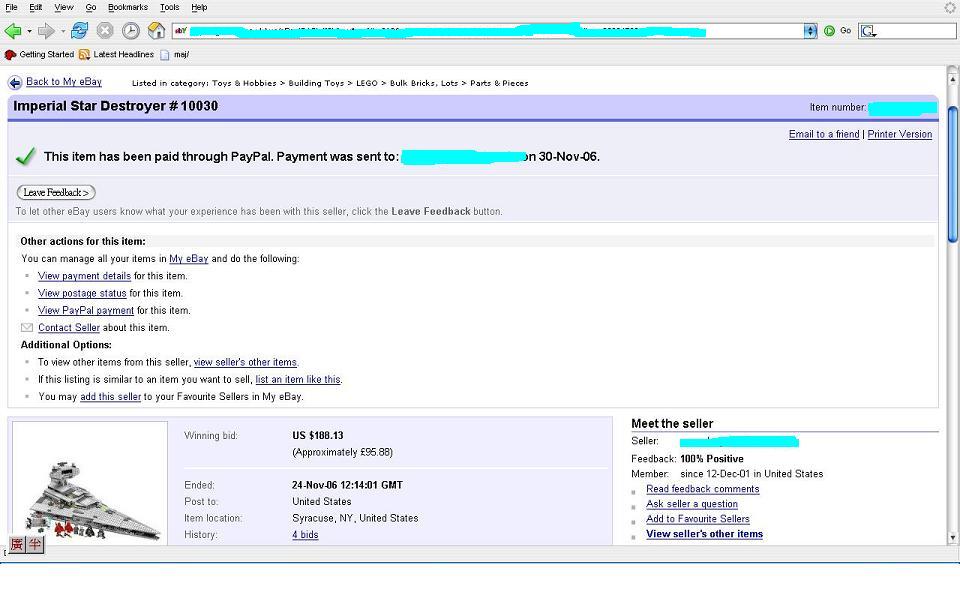Image resolution: width=960 pixels, height=600 pixels.
Task: Expand the address bar URL dropdown
Action: click(812, 29)
